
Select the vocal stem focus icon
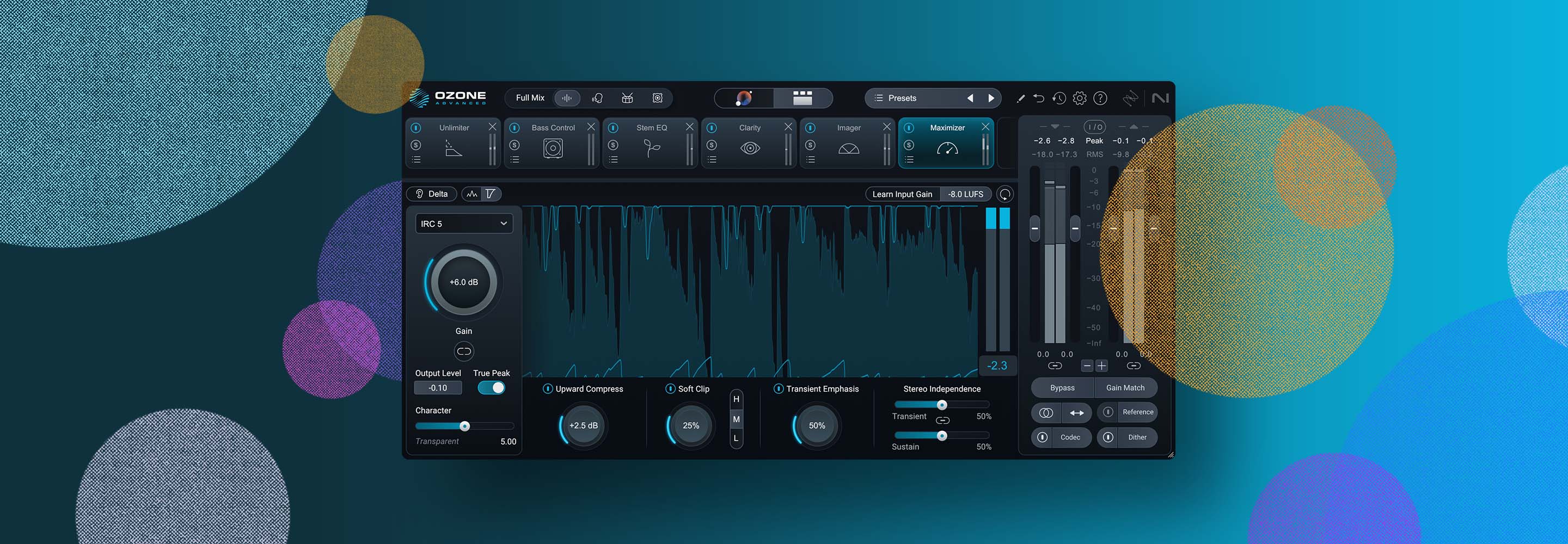[x=597, y=98]
